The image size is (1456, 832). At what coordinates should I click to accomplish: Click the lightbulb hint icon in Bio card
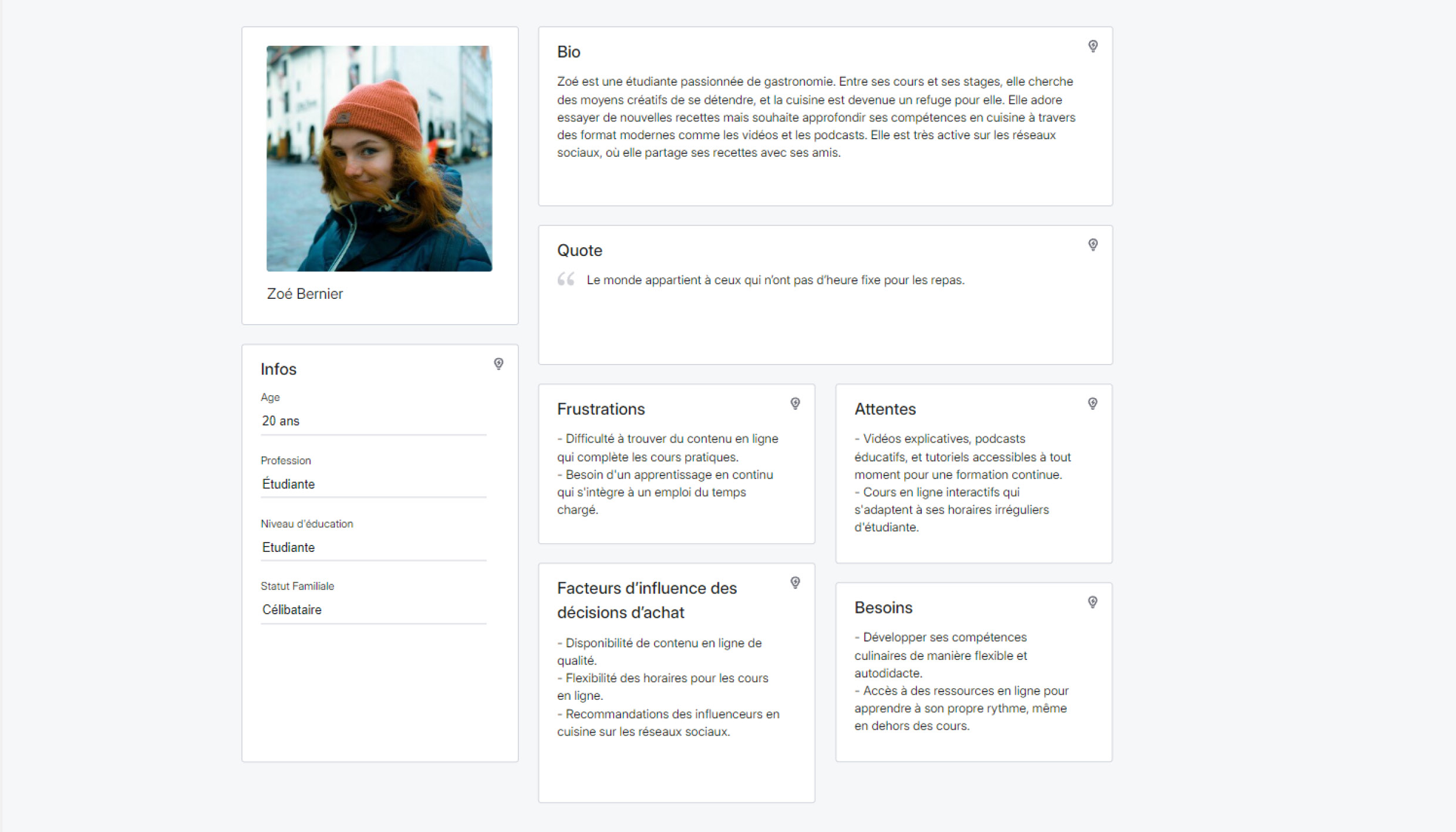(1093, 46)
